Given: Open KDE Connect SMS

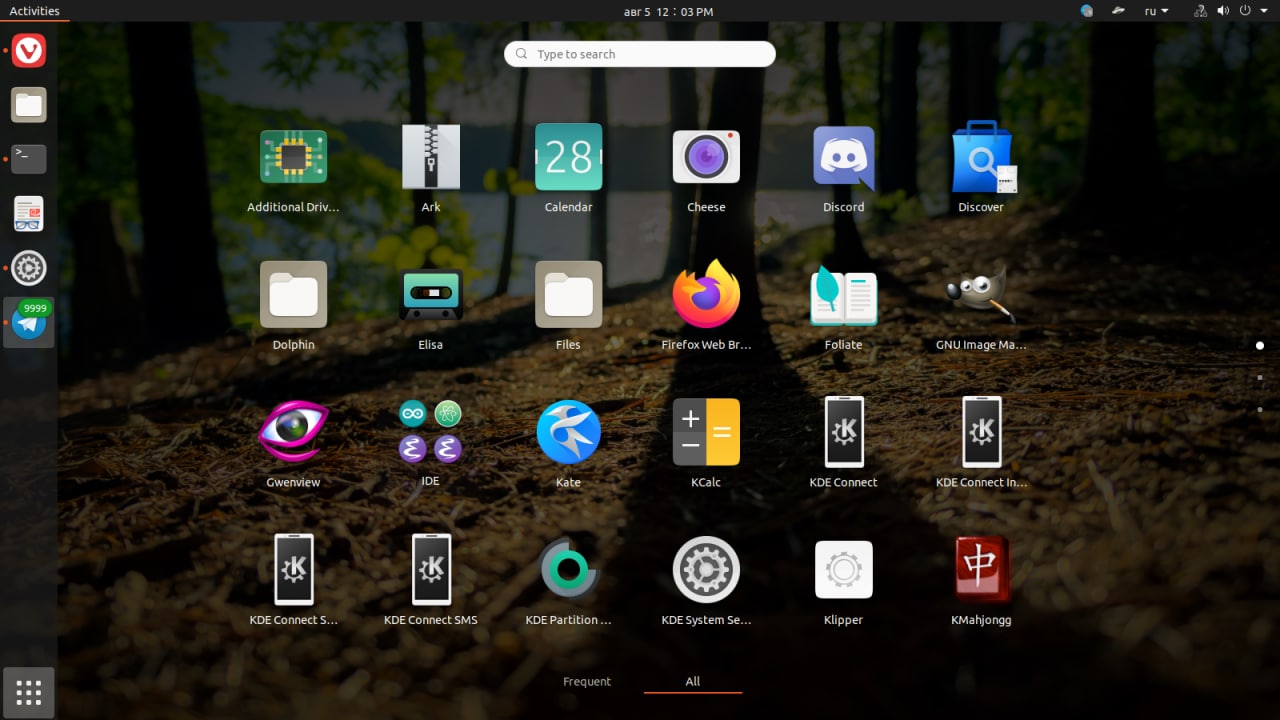Looking at the screenshot, I should 431,580.
